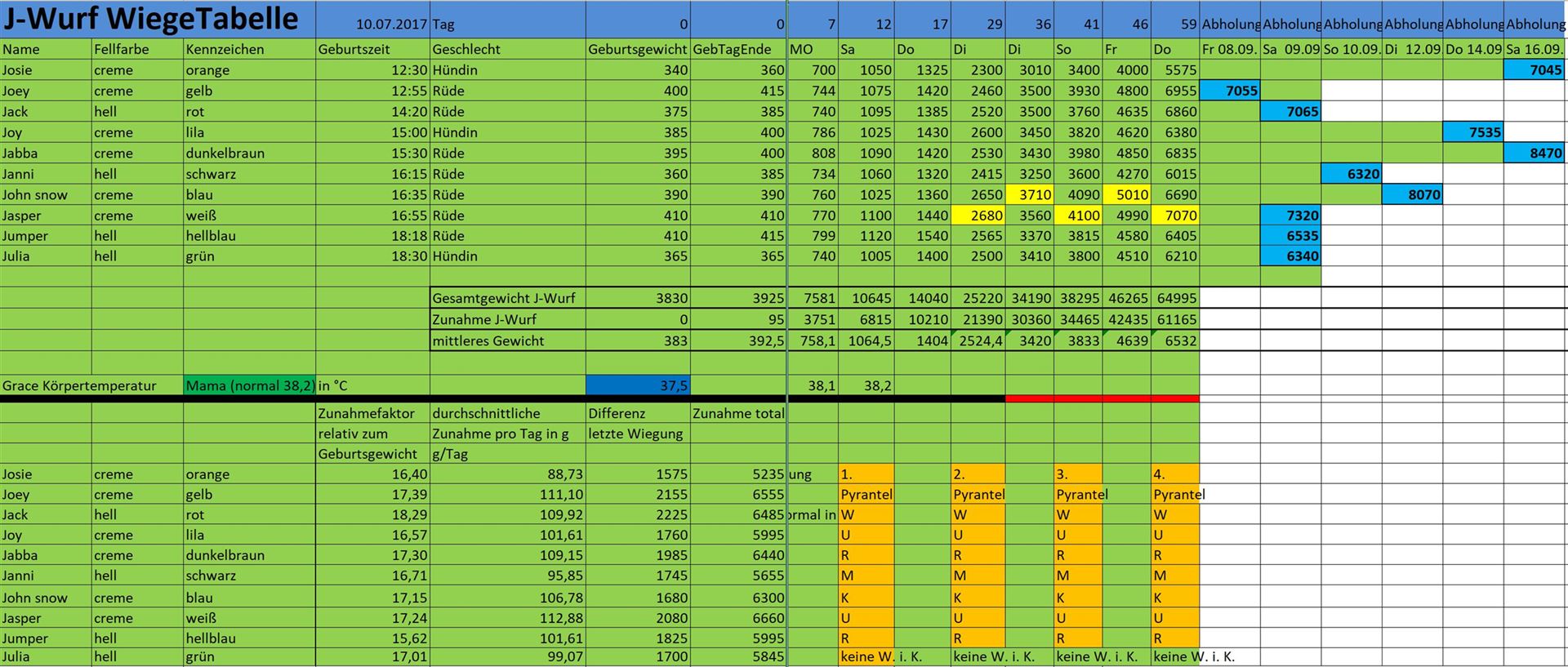Select yellow highlighted cell '2680'
Screen dimensions: 1568x667
[978, 216]
